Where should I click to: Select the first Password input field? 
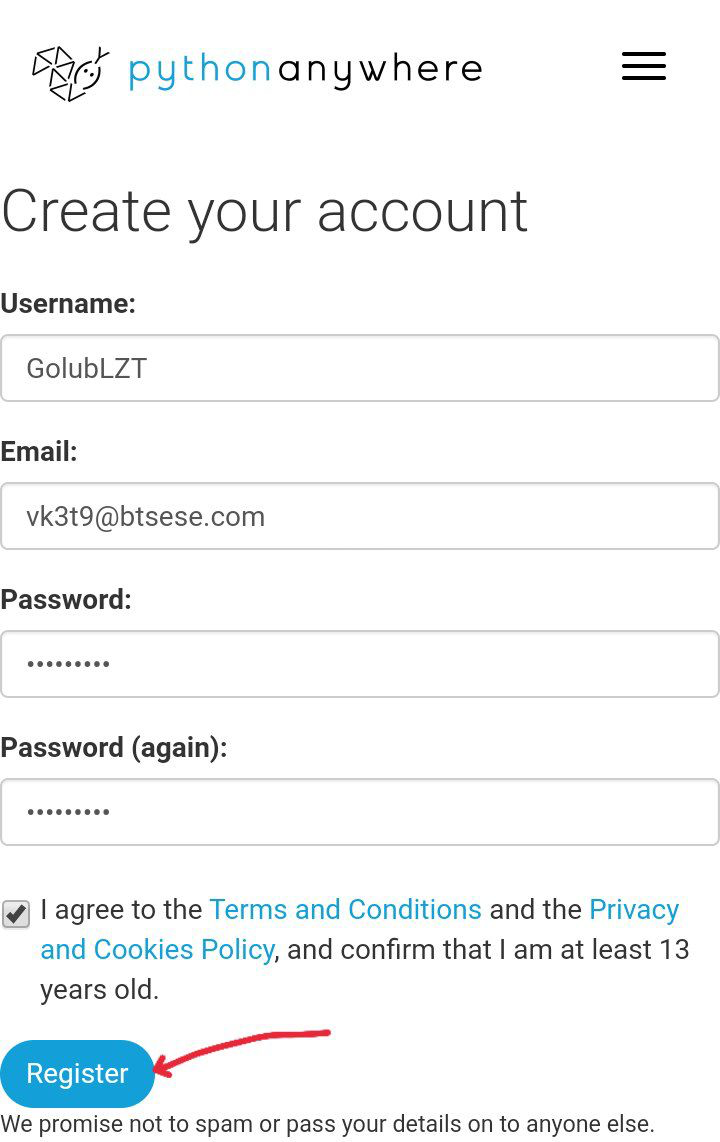click(360, 664)
